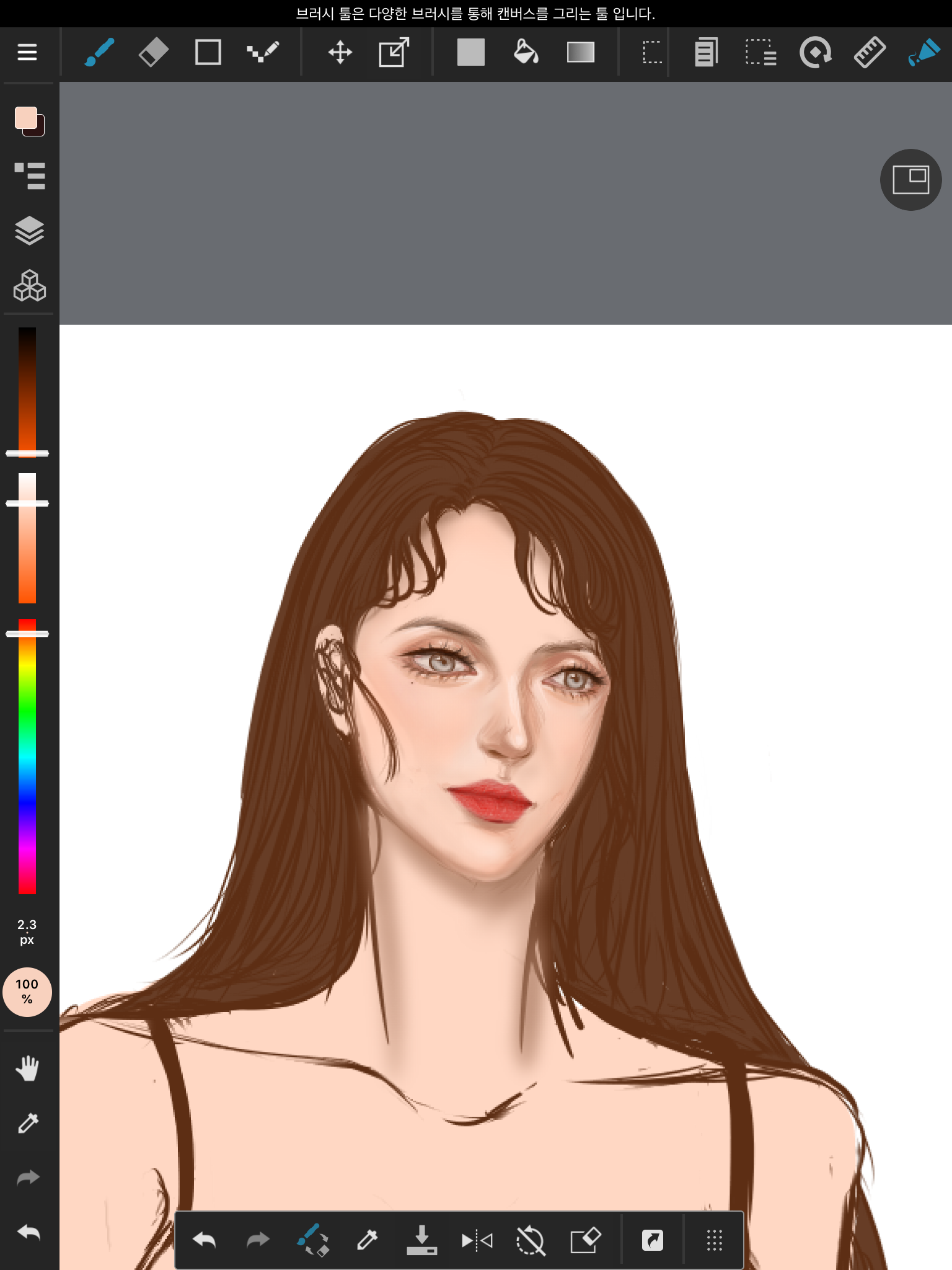The width and height of the screenshot is (952, 1270).
Task: Open the selection options menu
Action: click(760, 53)
